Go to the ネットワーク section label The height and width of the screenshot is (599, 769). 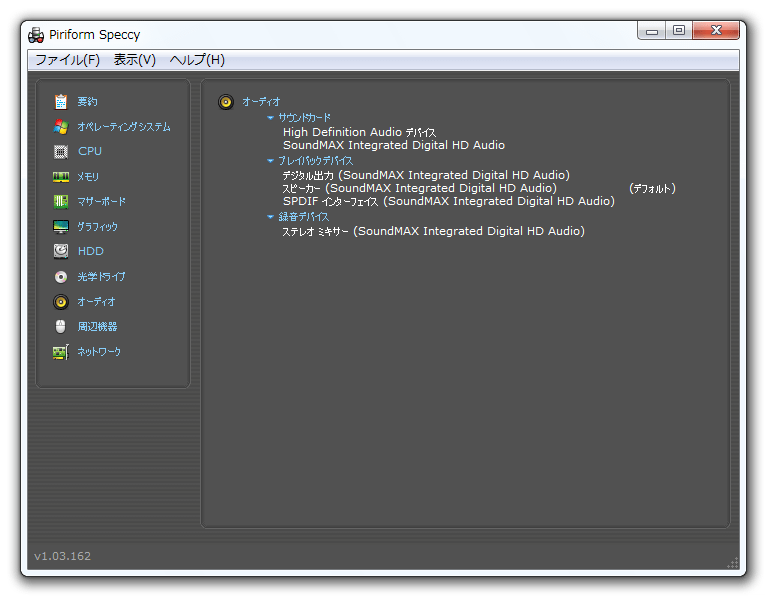click(99, 352)
